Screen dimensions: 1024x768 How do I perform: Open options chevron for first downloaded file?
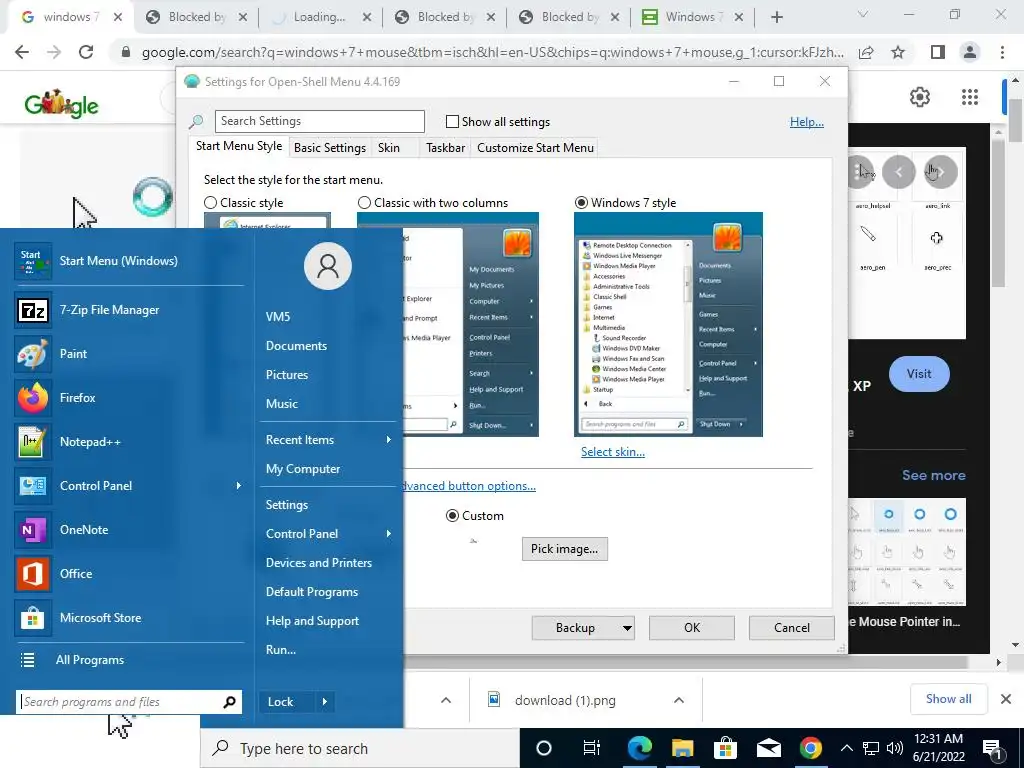click(x=445, y=701)
